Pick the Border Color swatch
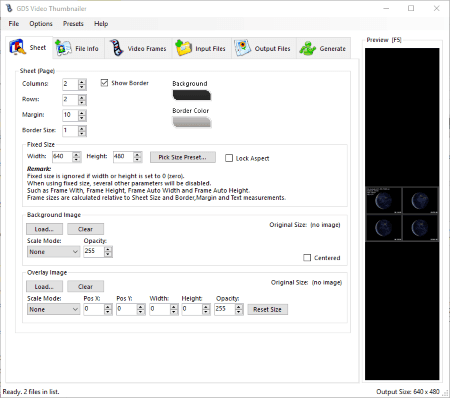Image resolution: width=450 pixels, height=398 pixels. pyautogui.click(x=192, y=122)
